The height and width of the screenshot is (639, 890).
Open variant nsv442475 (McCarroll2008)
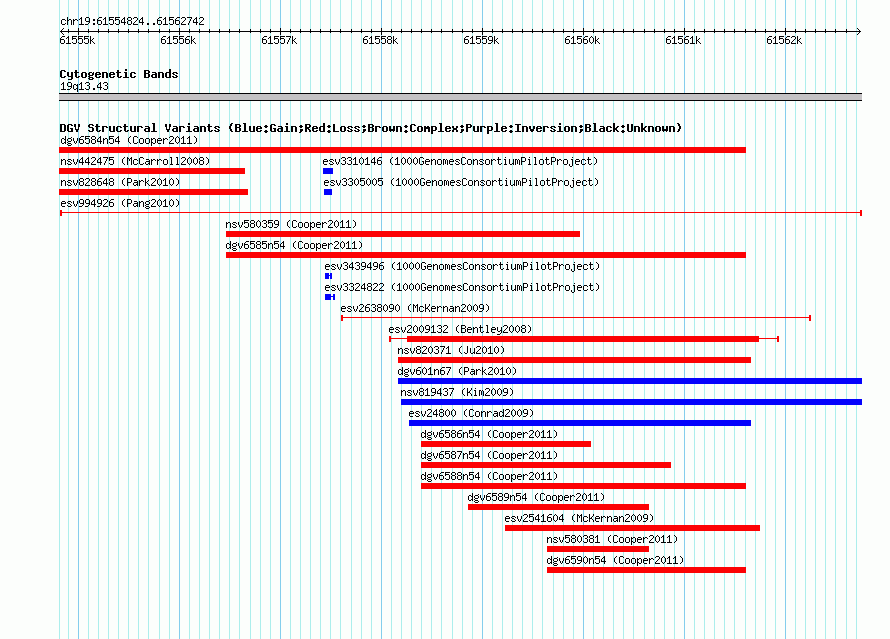point(135,161)
